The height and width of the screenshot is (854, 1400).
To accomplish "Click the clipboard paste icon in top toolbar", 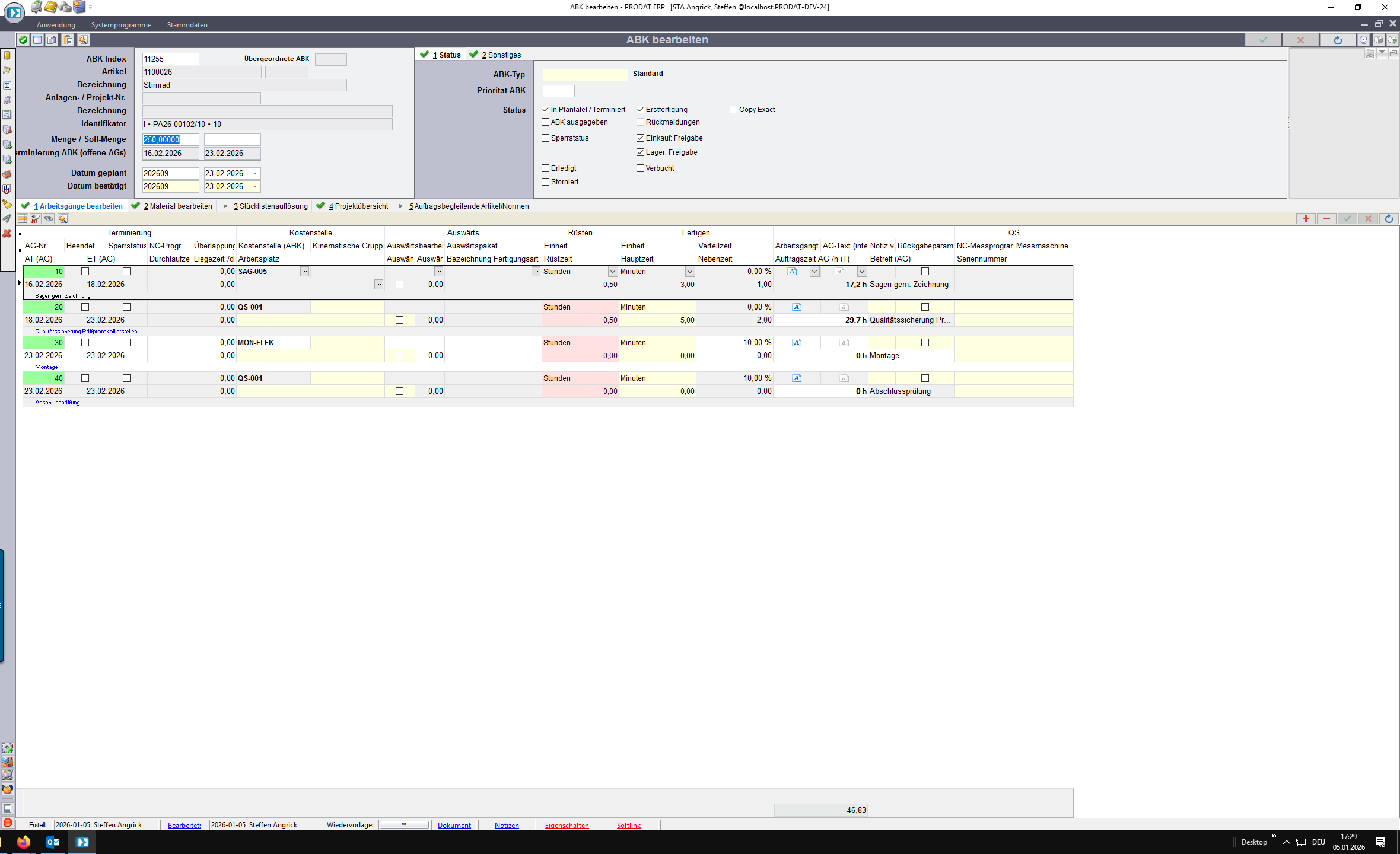I will (x=68, y=40).
